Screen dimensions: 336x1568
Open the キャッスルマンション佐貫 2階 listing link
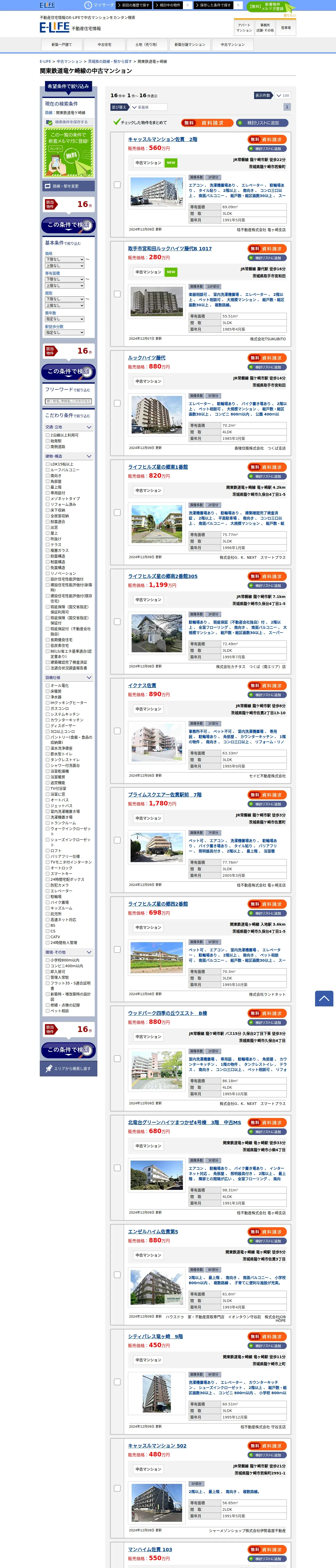coord(162,139)
